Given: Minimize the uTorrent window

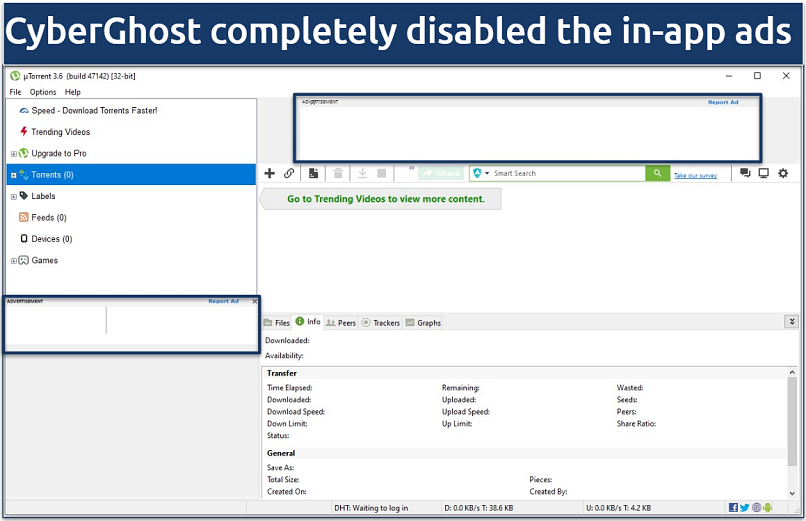Looking at the screenshot, I should 729,76.
